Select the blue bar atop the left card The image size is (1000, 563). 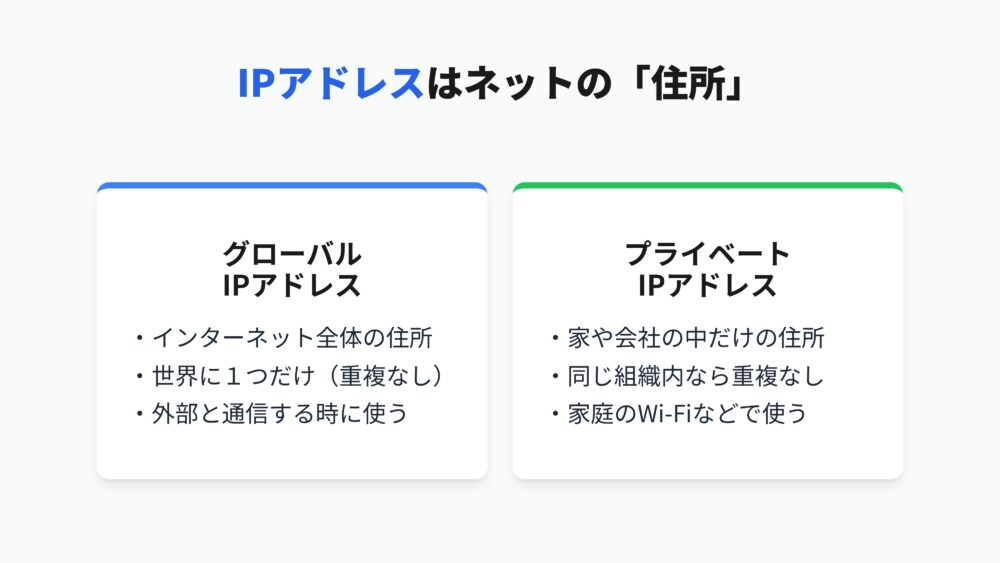(292, 186)
